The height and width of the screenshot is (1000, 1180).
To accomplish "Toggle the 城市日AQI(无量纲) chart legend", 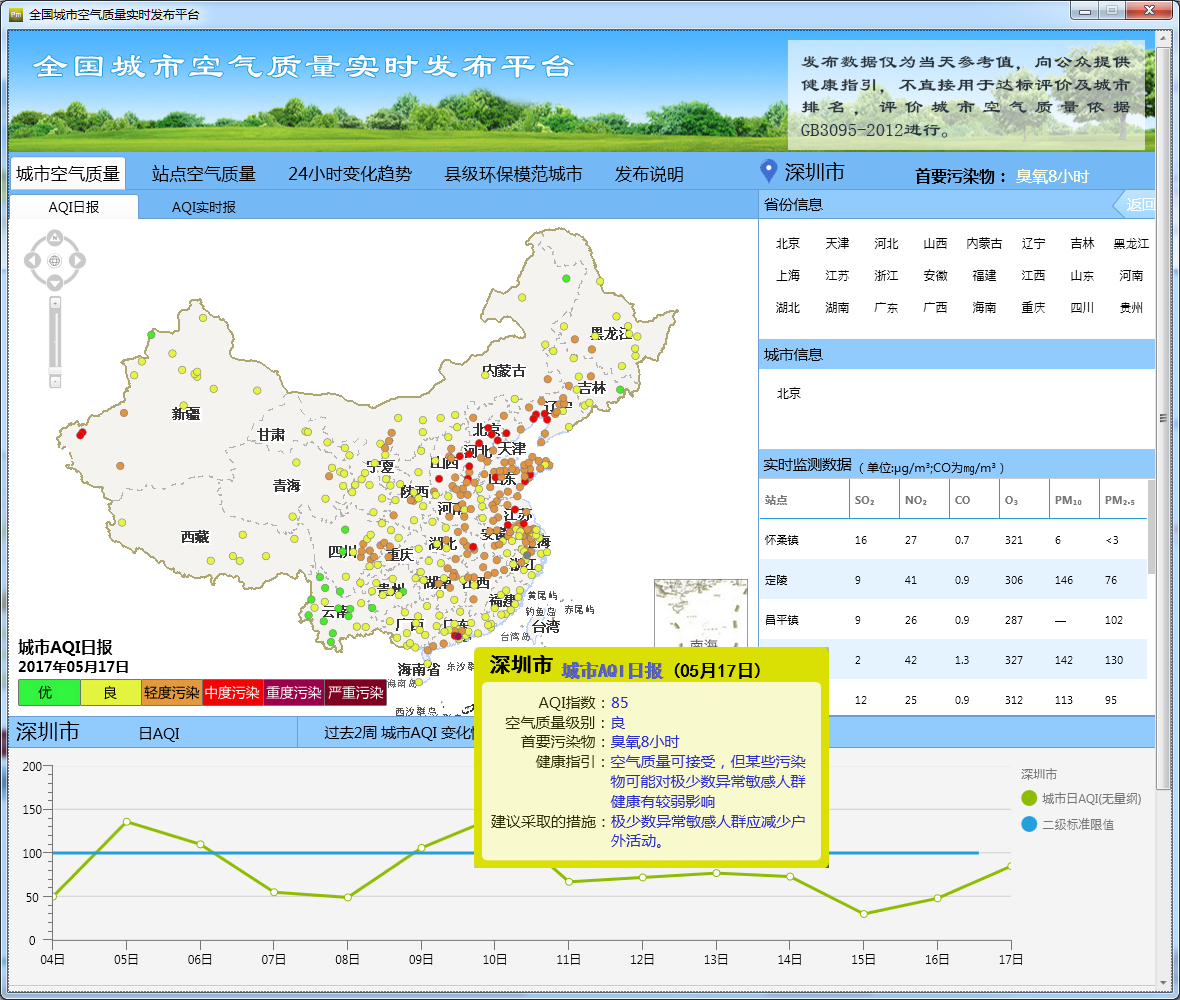I will pos(1081,798).
